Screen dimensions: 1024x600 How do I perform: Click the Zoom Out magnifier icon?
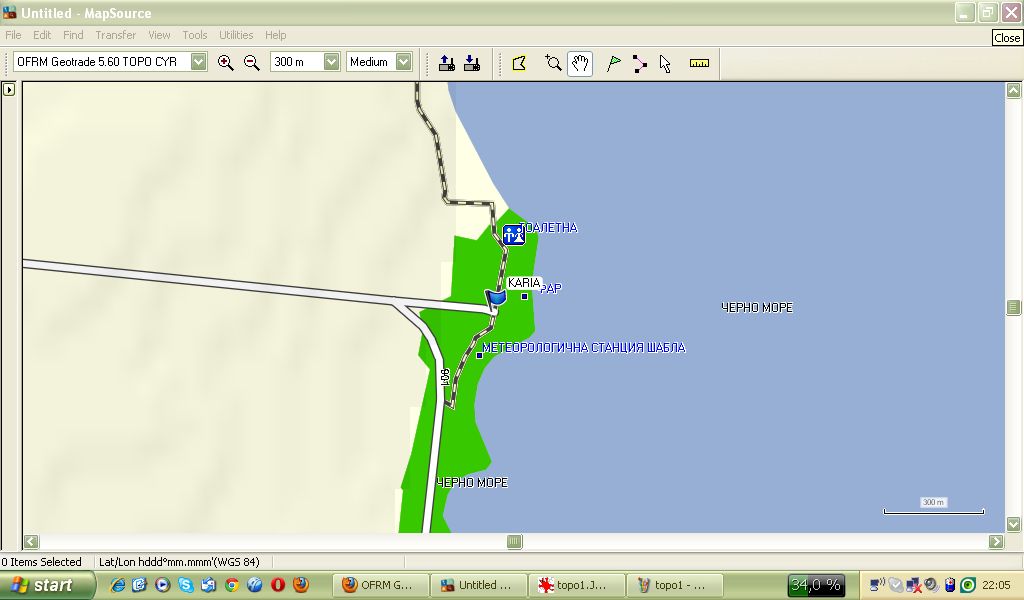point(252,62)
